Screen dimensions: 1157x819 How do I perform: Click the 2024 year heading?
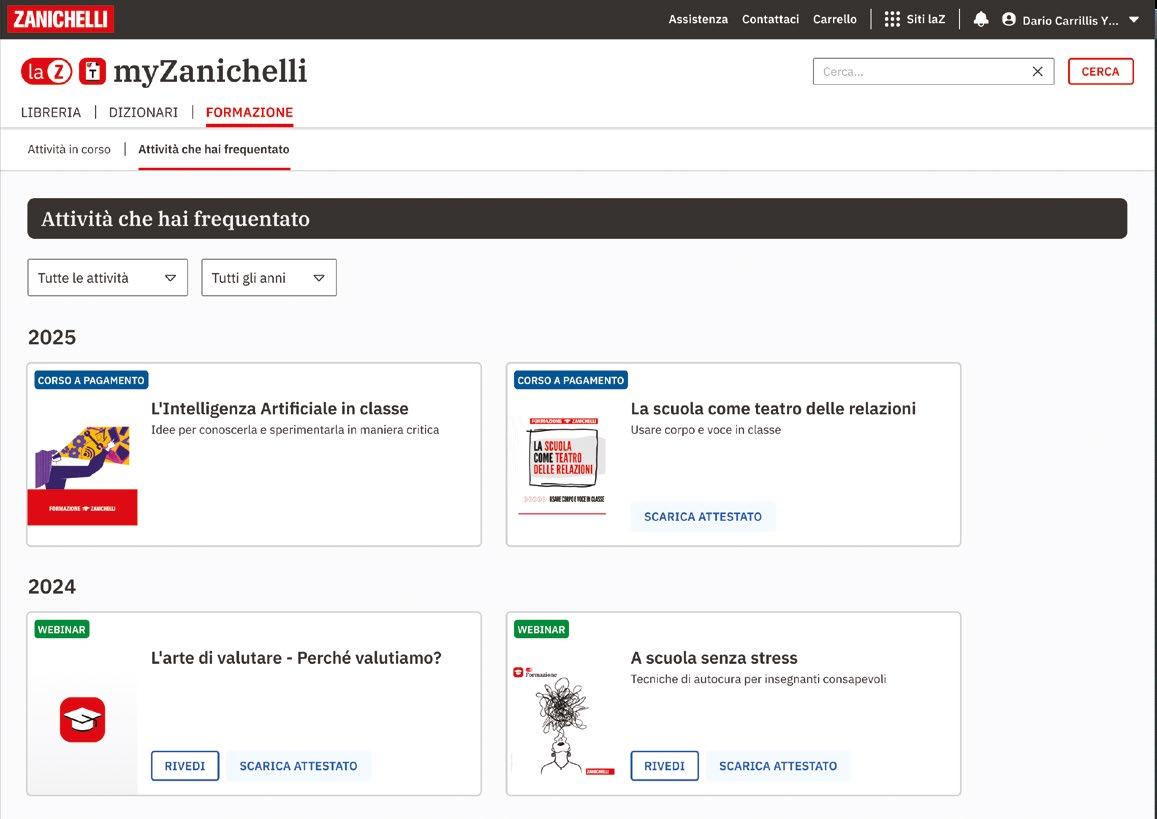point(52,587)
